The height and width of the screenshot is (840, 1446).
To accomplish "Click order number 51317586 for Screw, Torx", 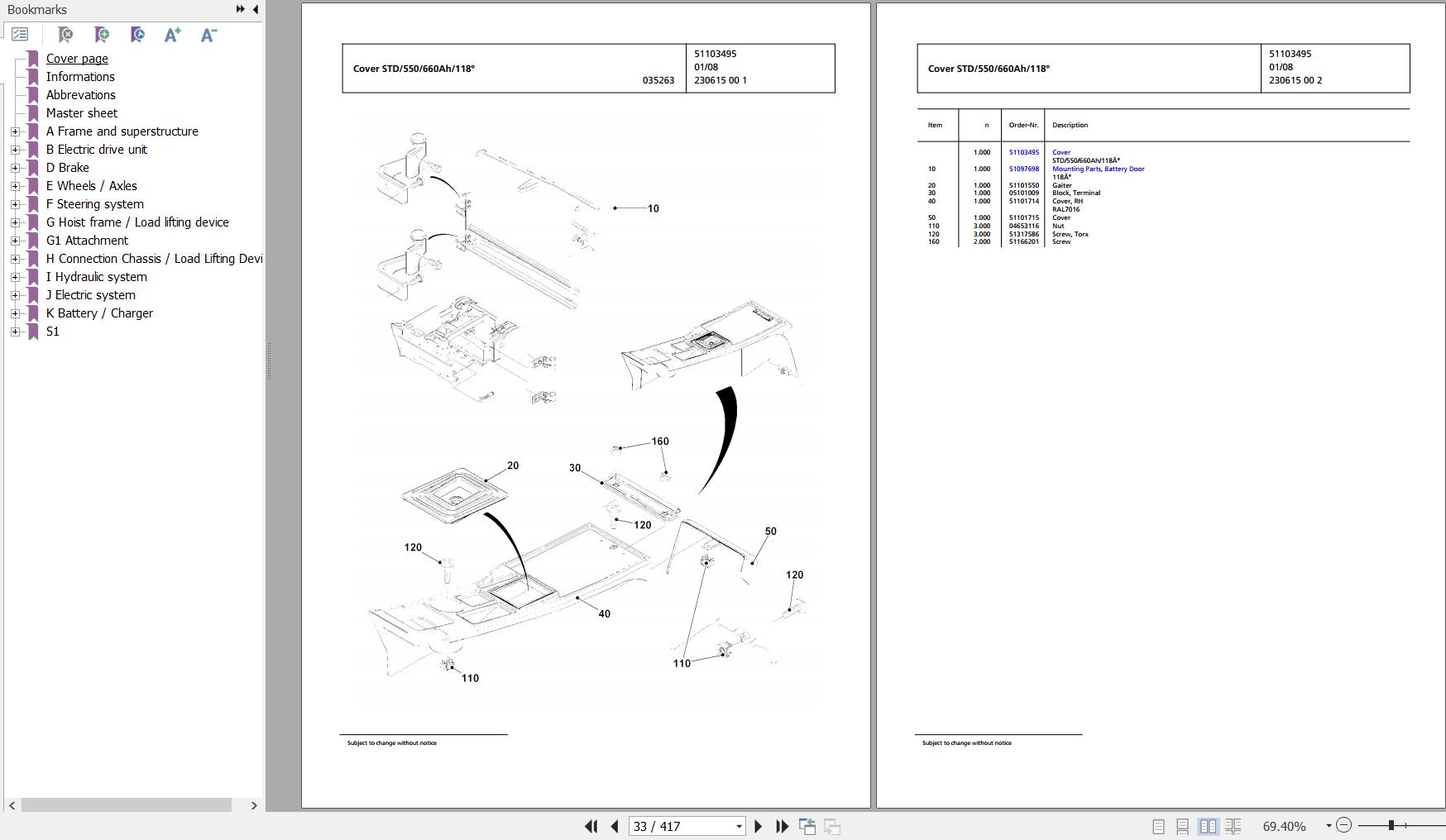I will tap(1023, 234).
